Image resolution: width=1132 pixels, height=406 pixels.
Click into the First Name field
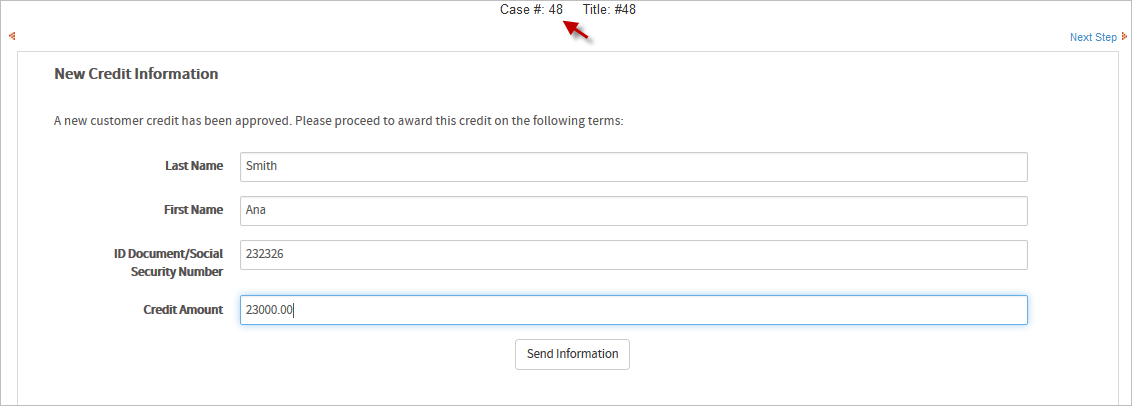click(633, 211)
